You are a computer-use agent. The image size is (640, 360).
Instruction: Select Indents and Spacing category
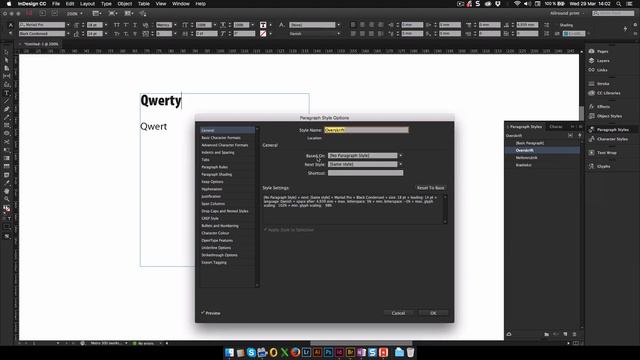click(218, 152)
